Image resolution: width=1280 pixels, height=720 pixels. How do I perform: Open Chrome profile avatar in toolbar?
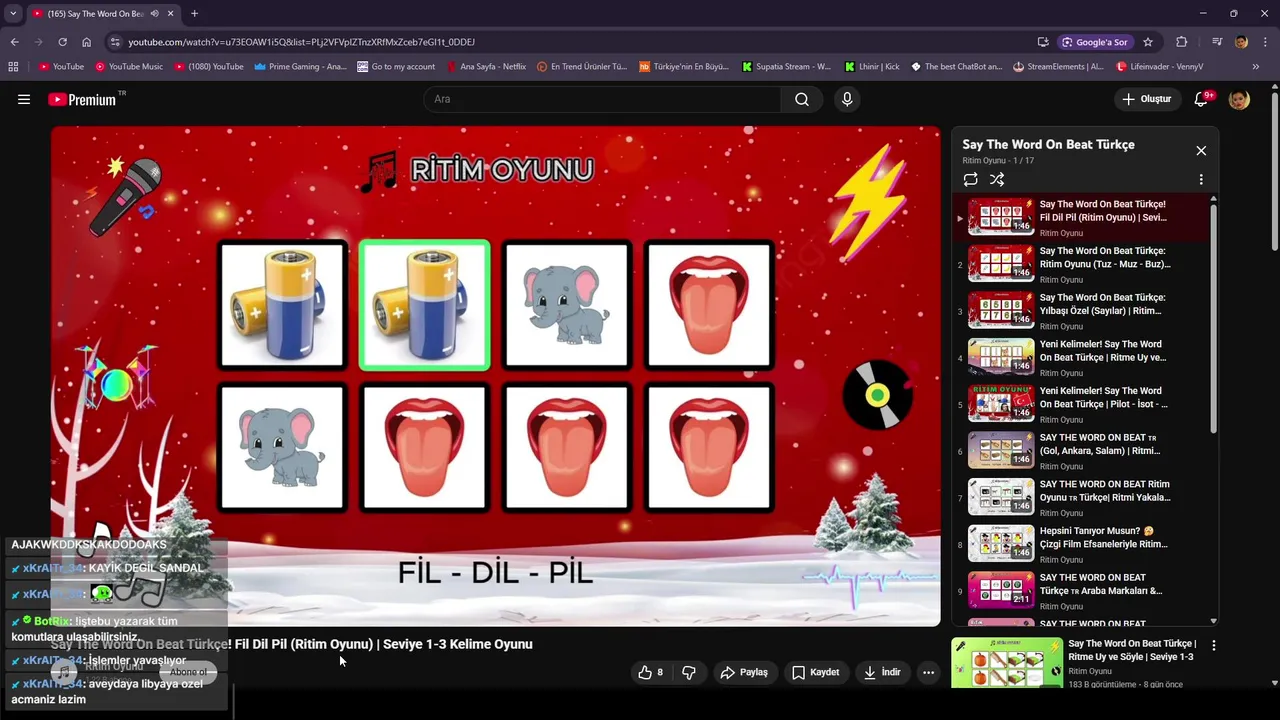[1241, 42]
